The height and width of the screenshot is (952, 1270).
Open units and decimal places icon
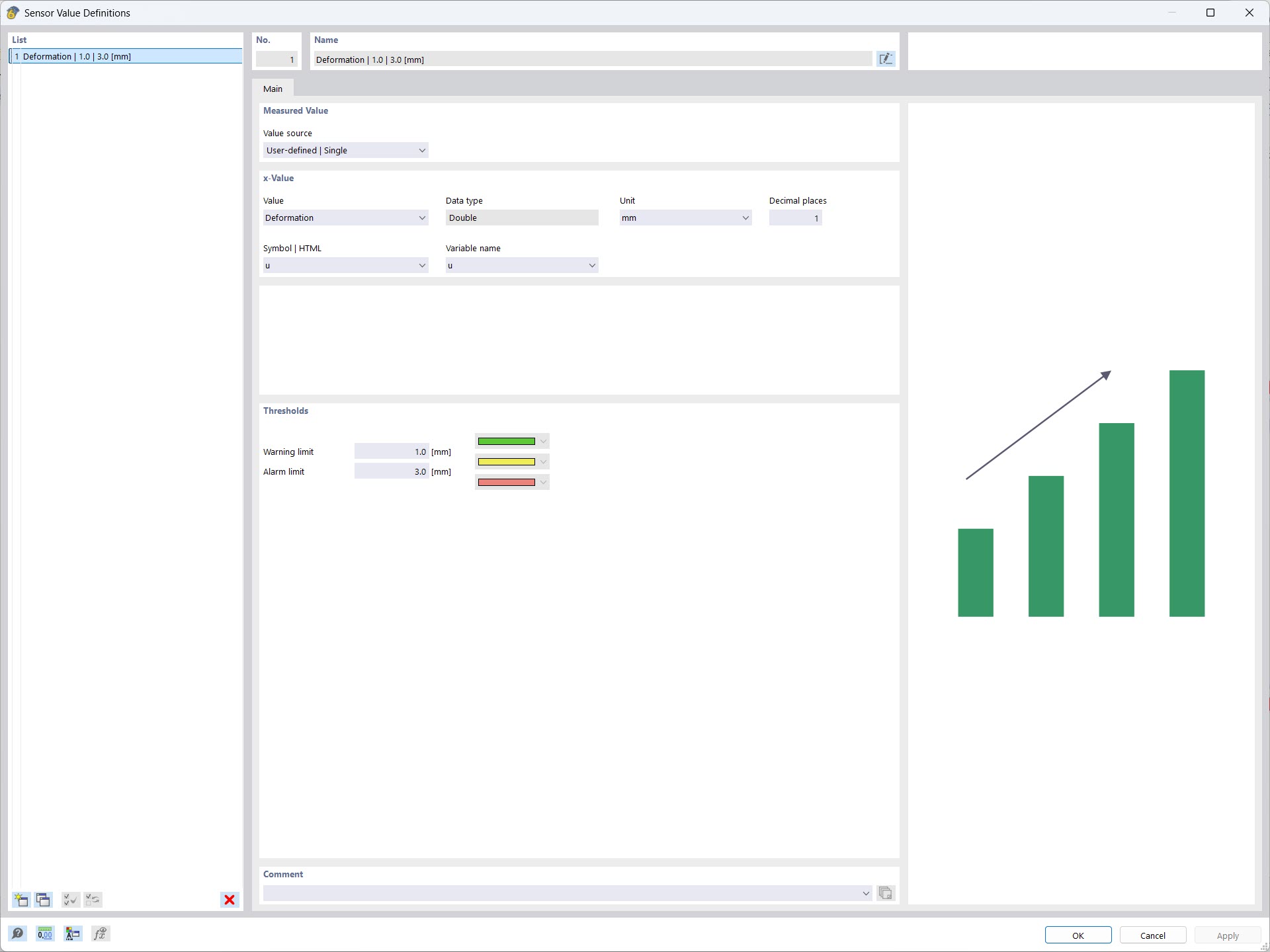click(x=45, y=933)
